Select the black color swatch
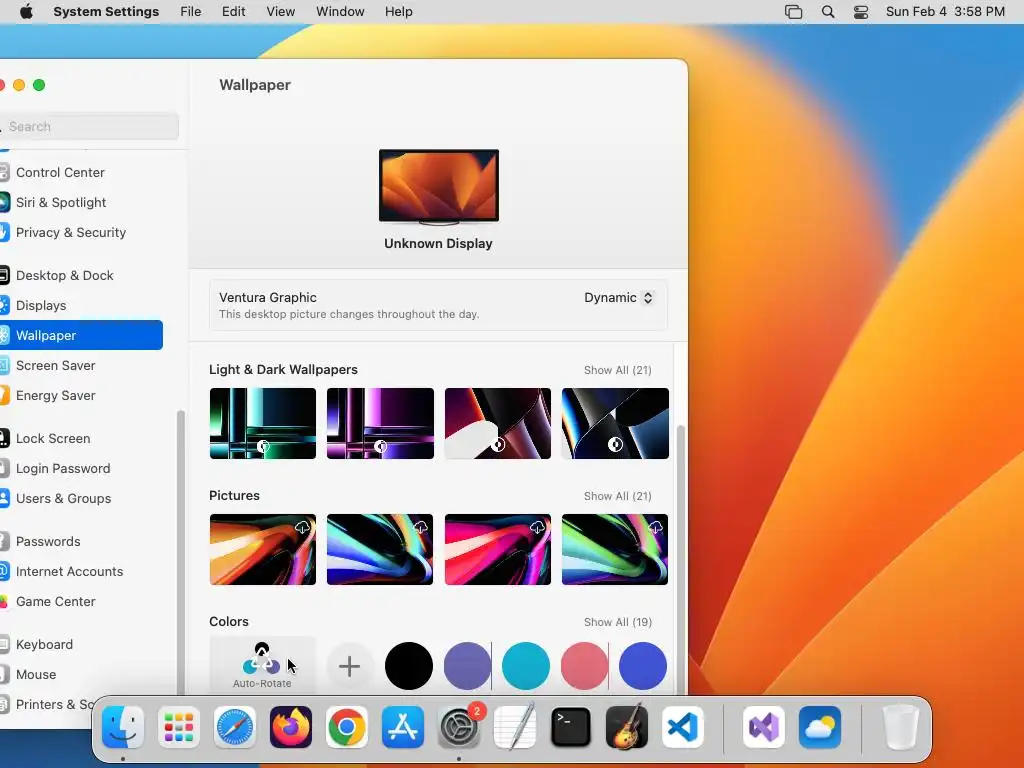The image size is (1024, 768). [409, 666]
